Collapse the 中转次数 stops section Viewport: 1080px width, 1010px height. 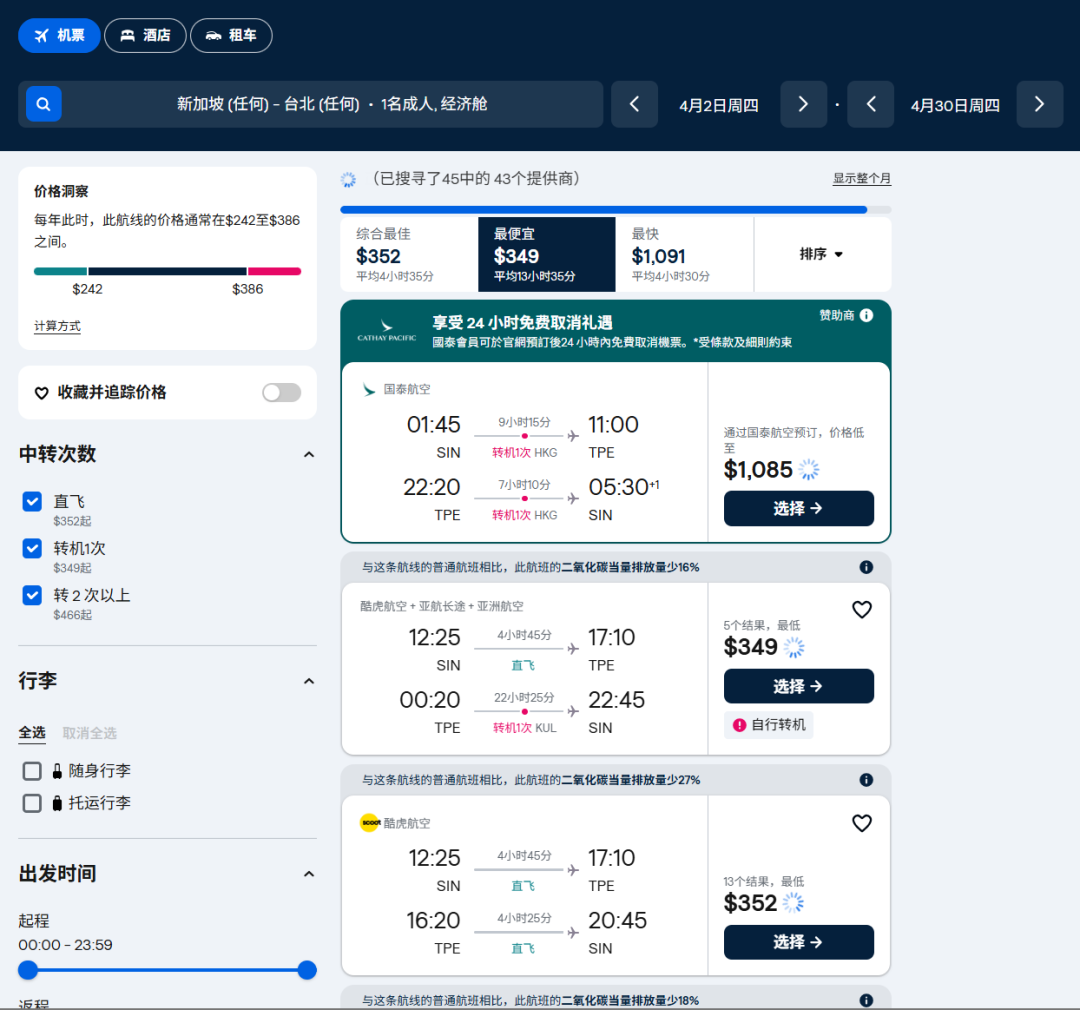pos(309,454)
